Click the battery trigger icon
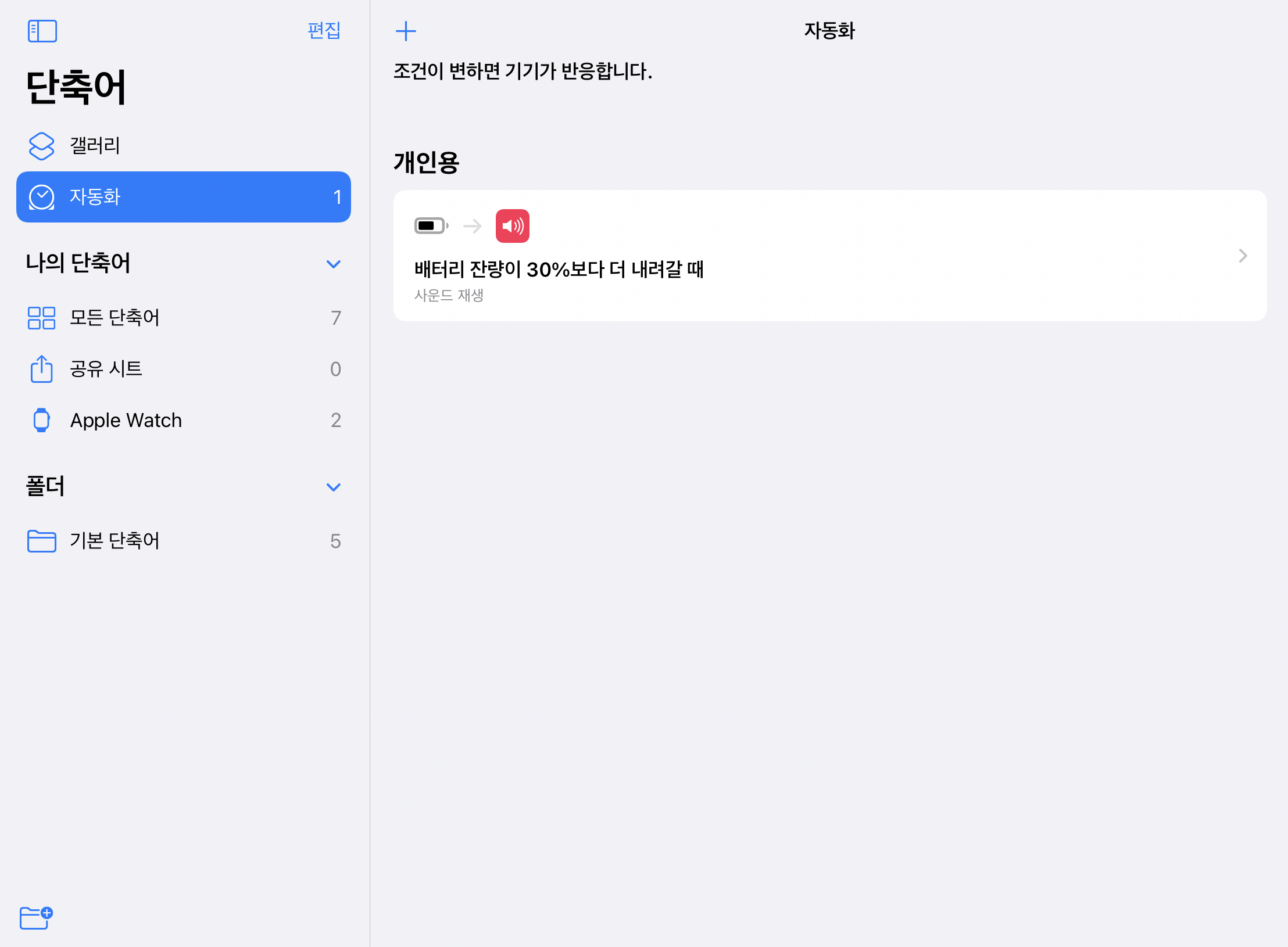The height and width of the screenshot is (947, 1288). pyautogui.click(x=431, y=226)
